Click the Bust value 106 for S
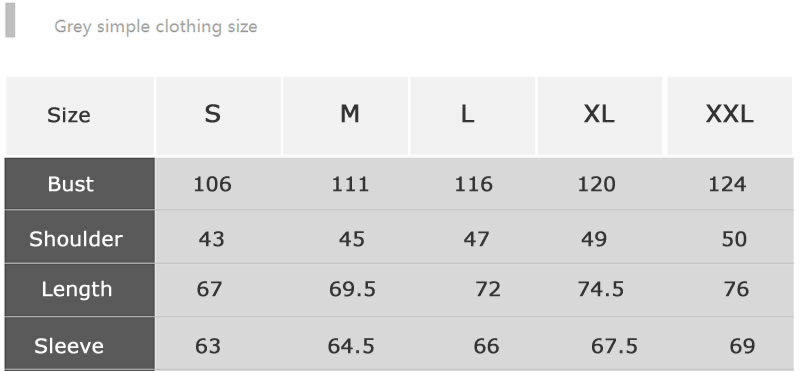The height and width of the screenshot is (371, 800). pyautogui.click(x=212, y=184)
